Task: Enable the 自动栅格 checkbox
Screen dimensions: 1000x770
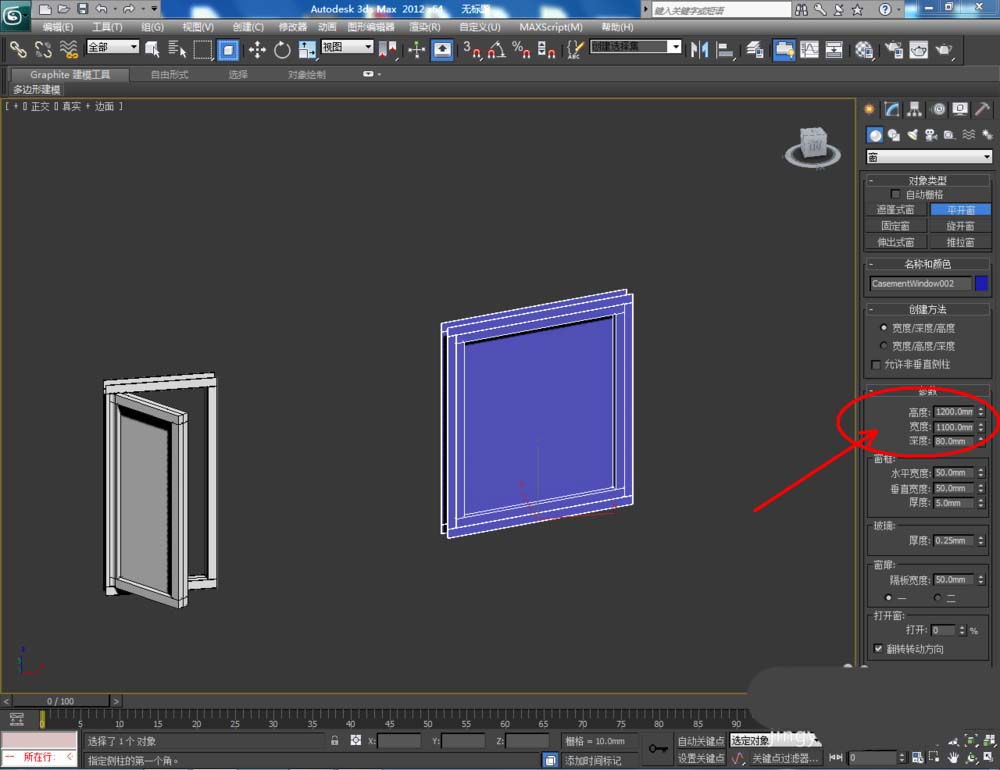Action: tap(895, 194)
